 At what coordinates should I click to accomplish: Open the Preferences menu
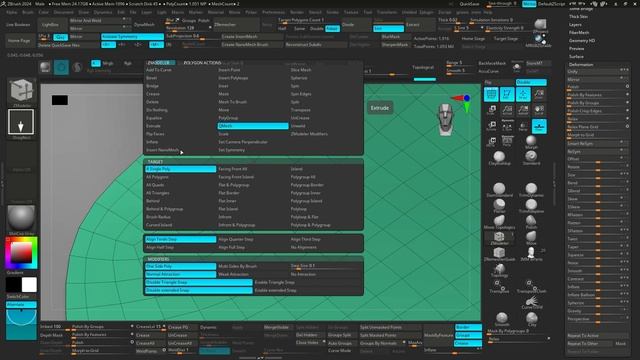click(x=273, y=12)
